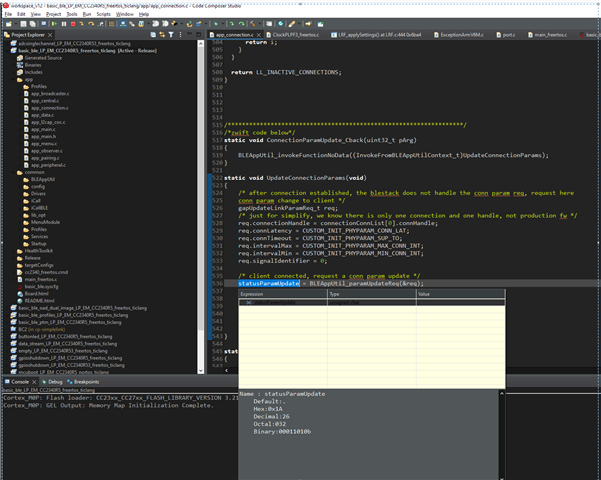Open app_connection.c from Project Explorer
601x480 pixels.
click(48, 107)
